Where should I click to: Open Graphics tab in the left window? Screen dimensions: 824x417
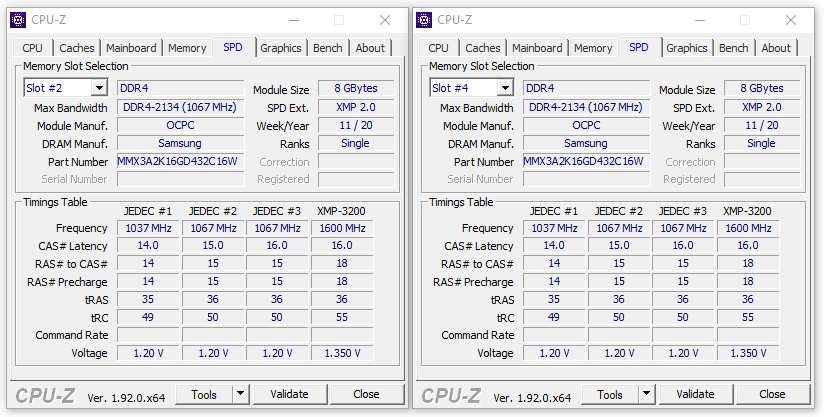tap(281, 48)
